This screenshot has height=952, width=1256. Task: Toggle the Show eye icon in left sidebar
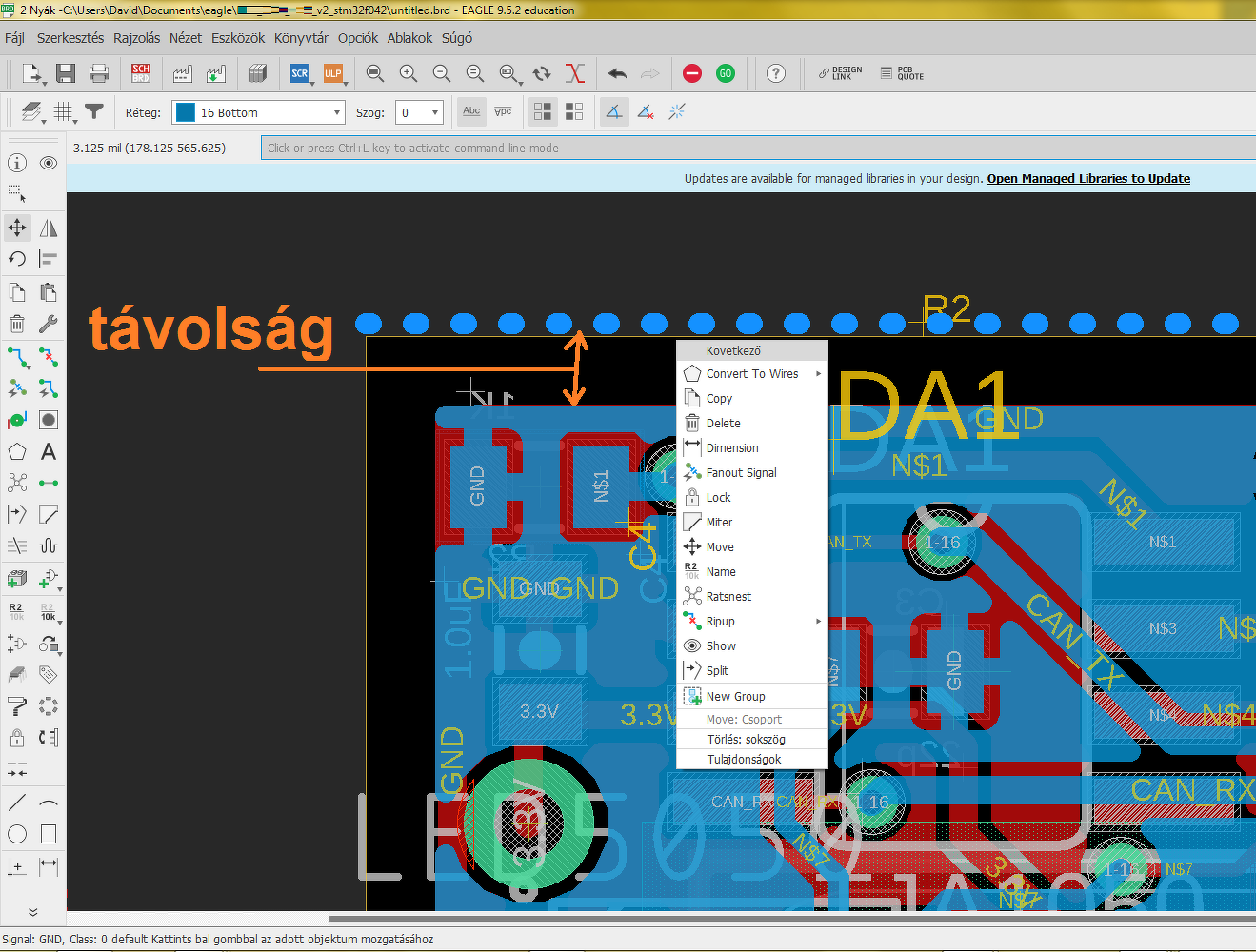tap(49, 163)
